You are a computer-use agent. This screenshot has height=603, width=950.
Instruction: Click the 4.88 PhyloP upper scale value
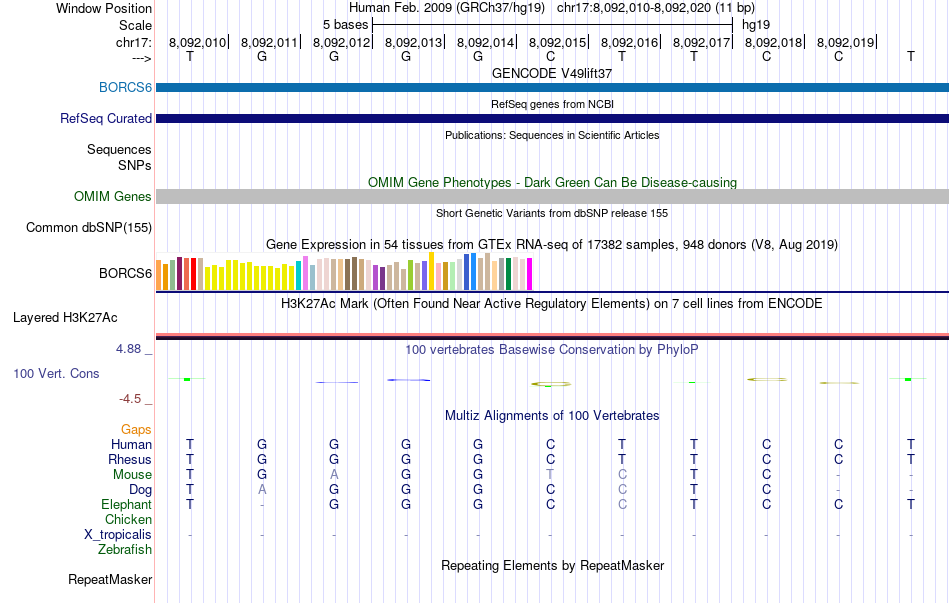point(128,349)
